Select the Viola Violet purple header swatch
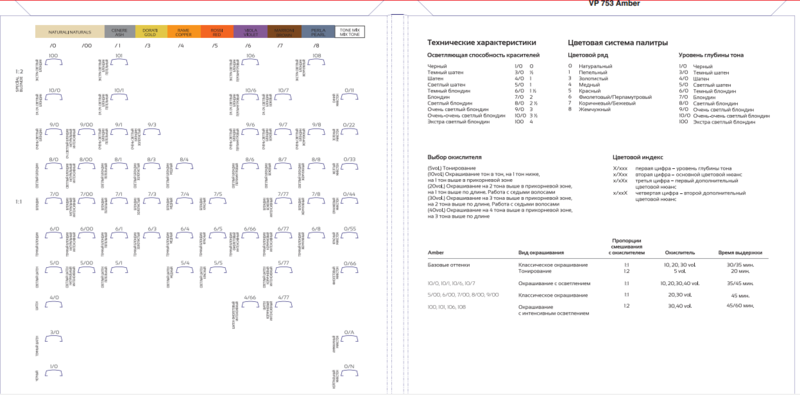800x395 pixels. coord(250,32)
